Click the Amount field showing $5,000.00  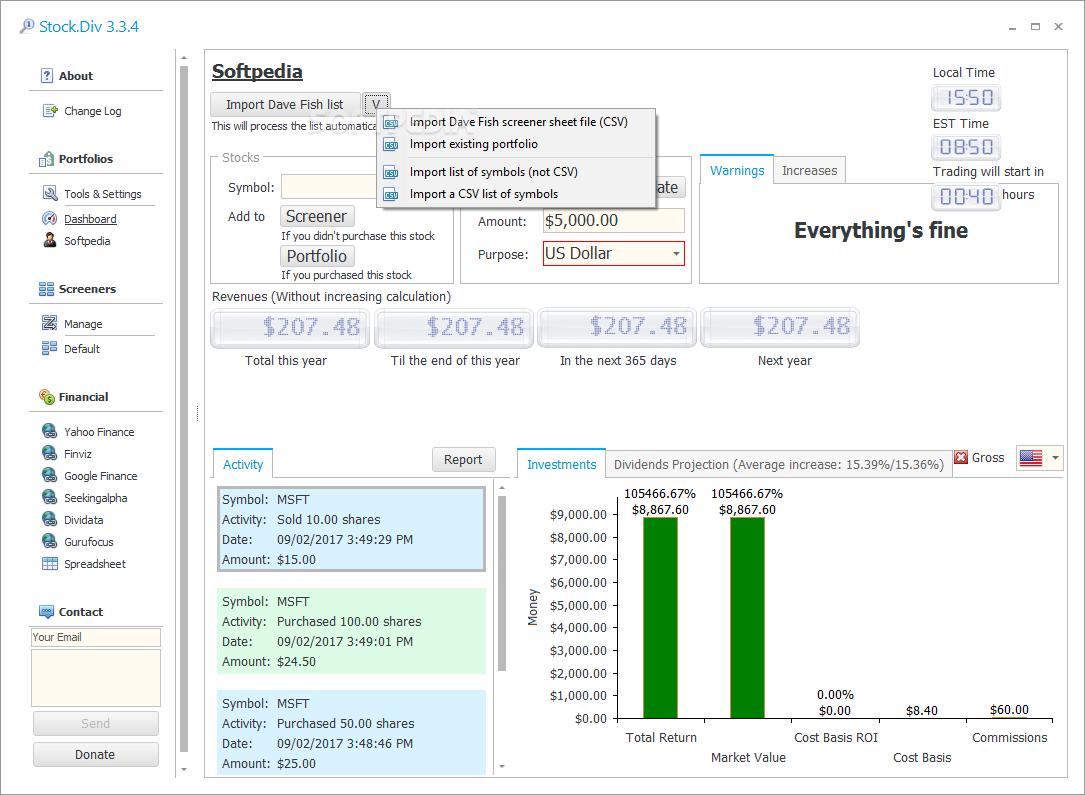pyautogui.click(x=614, y=221)
